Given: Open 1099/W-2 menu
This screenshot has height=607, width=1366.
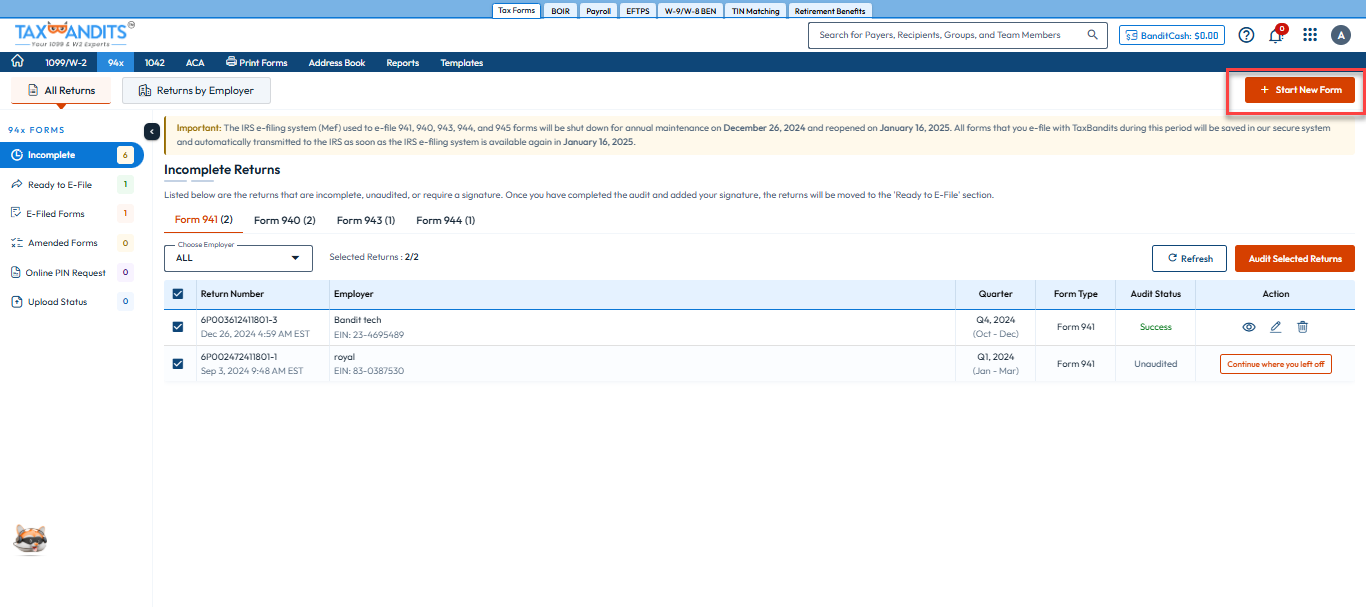Looking at the screenshot, I should [x=66, y=62].
